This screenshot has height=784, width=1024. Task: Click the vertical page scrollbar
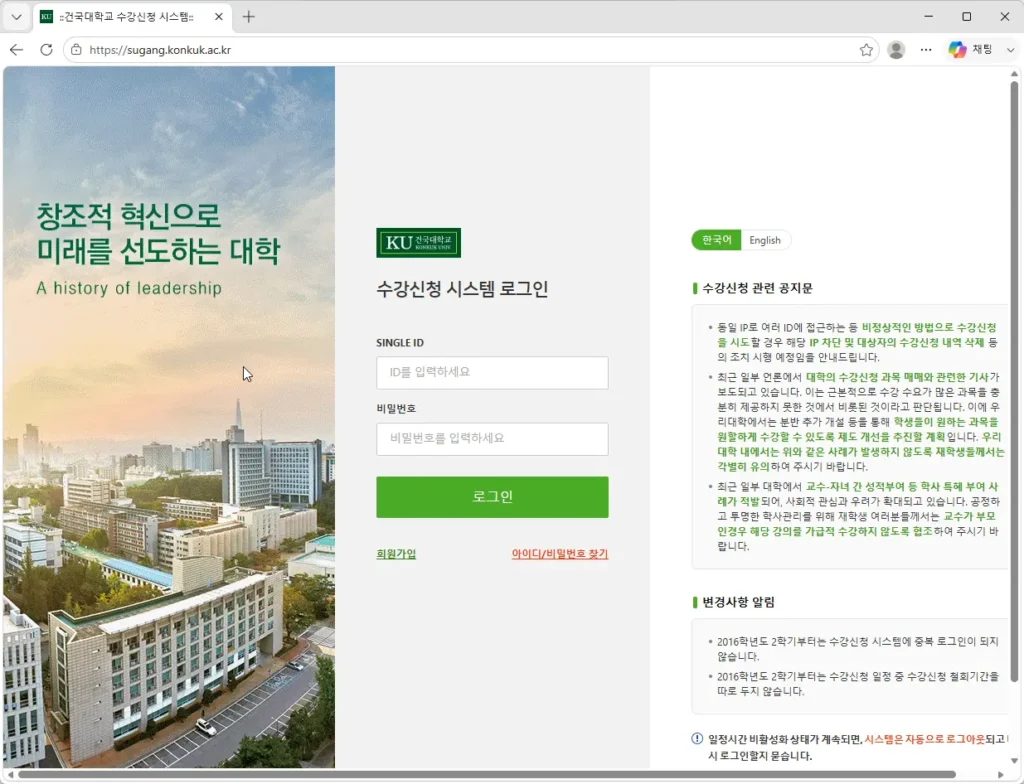pyautogui.click(x=1014, y=382)
